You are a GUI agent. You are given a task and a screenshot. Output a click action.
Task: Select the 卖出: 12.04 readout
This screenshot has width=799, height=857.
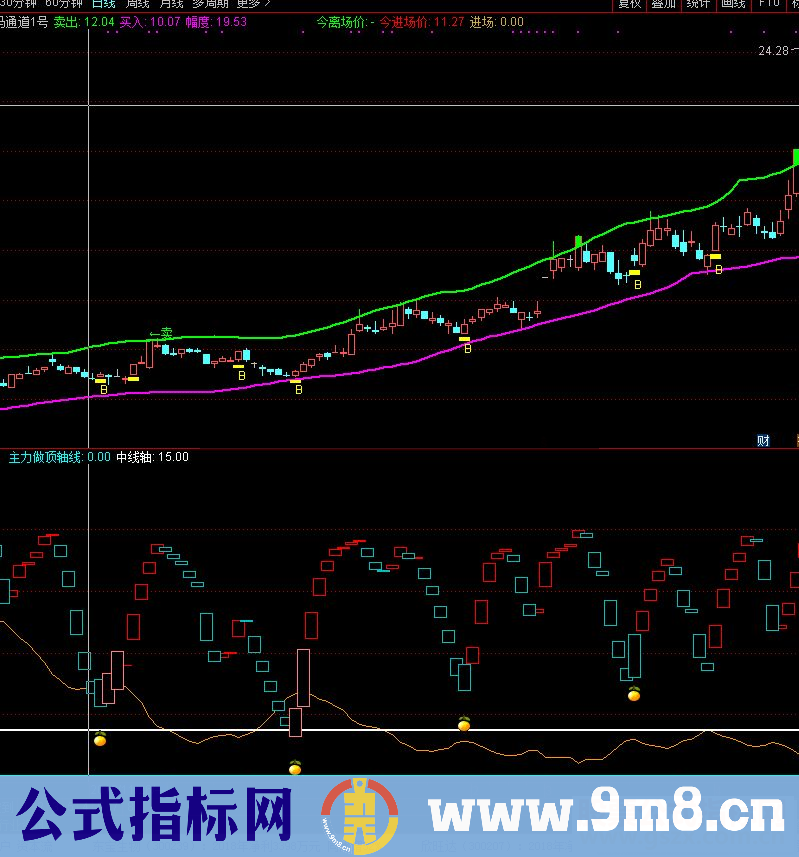coord(84,22)
